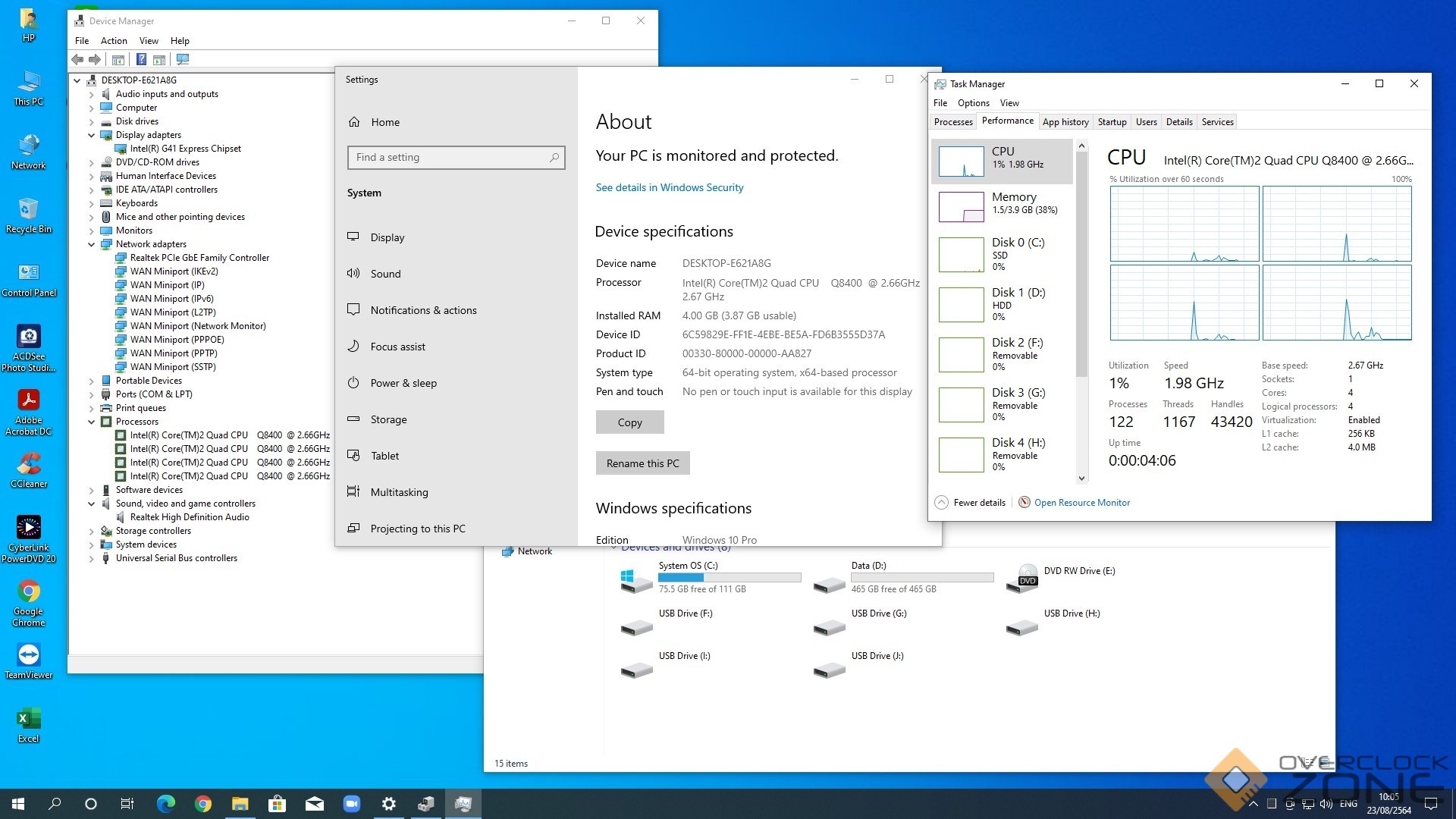1456x819 pixels.
Task: Expand the Disk drives node
Action: pos(92,121)
